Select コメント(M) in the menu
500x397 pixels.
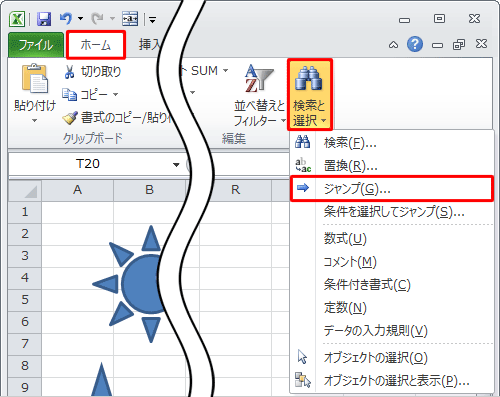[x=392, y=262]
